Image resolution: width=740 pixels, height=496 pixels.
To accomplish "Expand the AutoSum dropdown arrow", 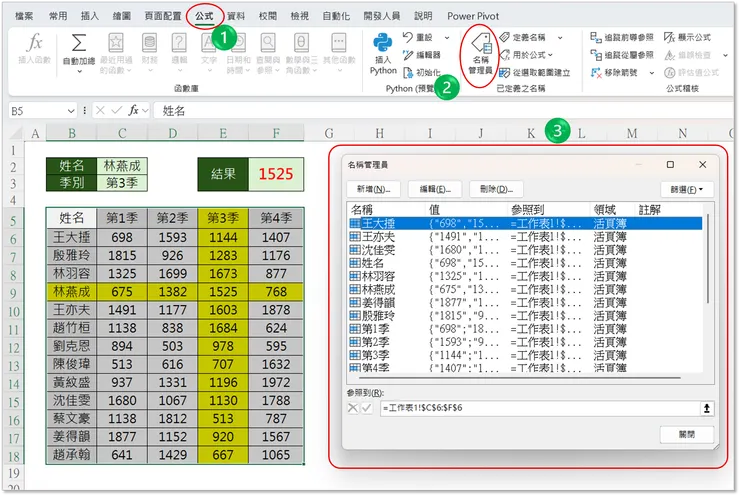I will [79, 71].
